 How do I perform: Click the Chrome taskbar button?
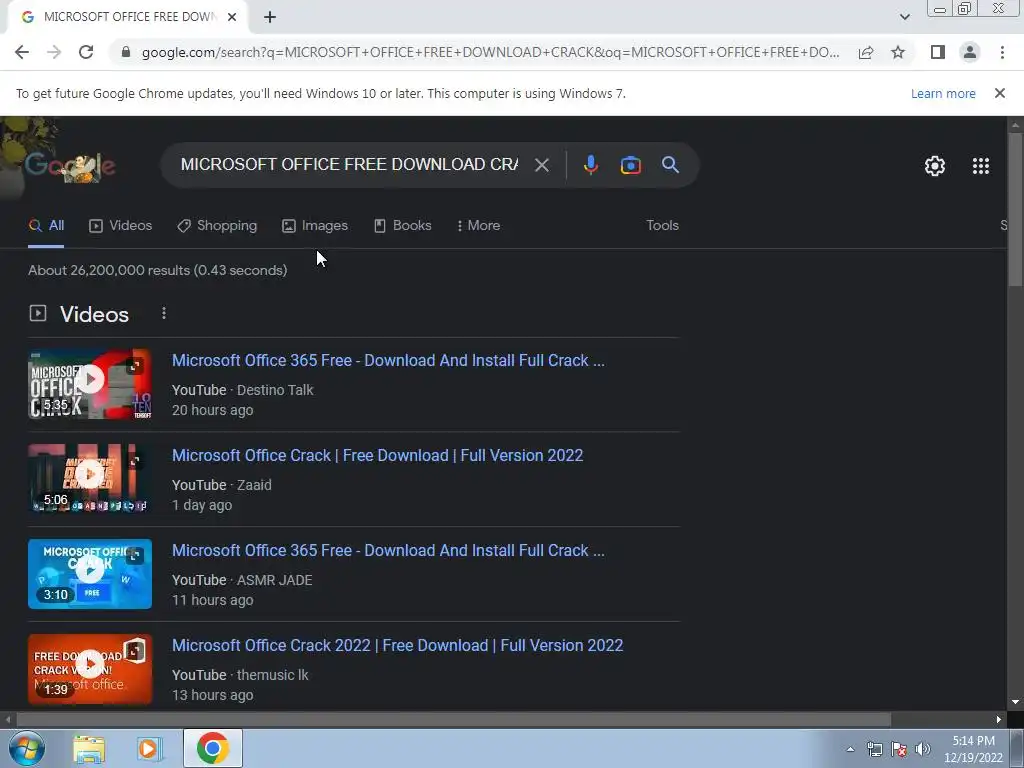[212, 748]
